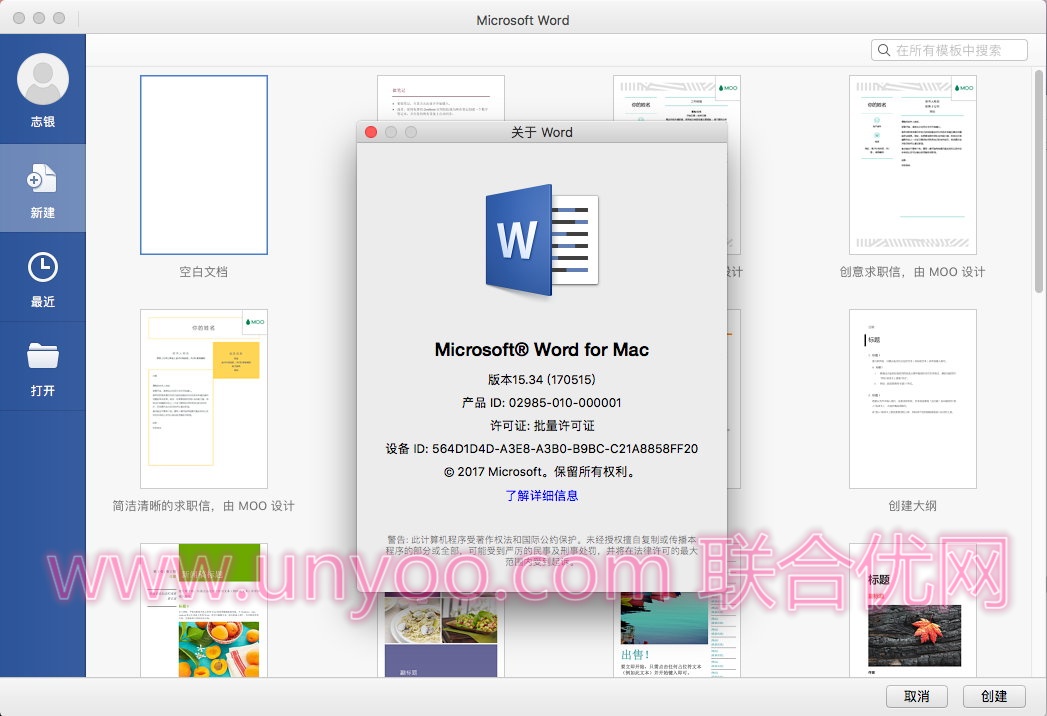This screenshot has width=1047, height=716.
Task: Click the 版本15.34 (170515) text
Action: [542, 379]
